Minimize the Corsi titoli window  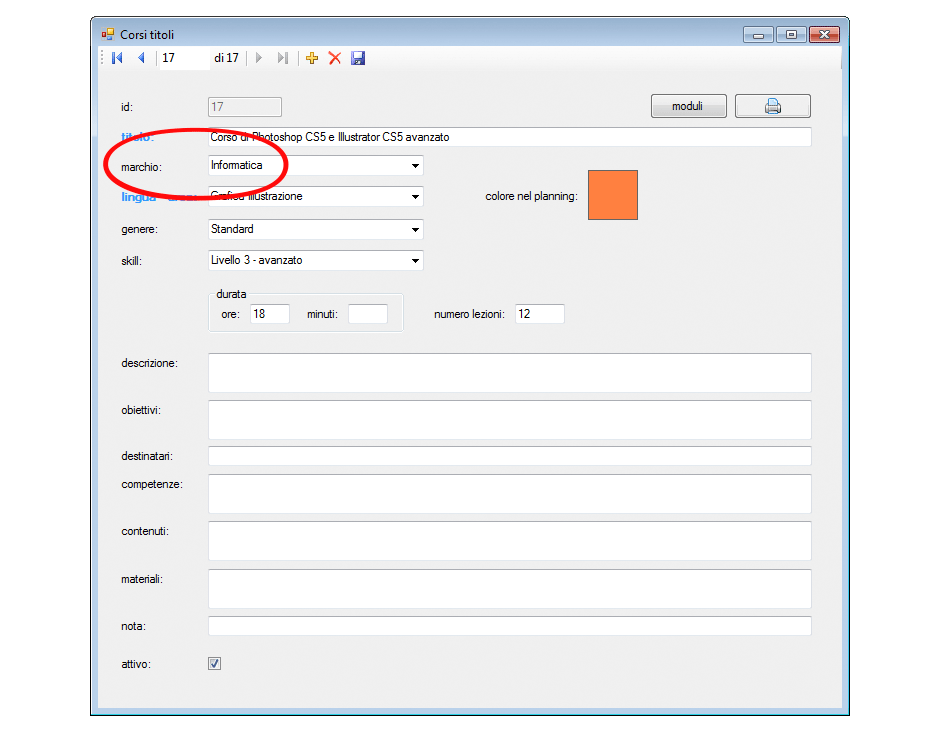pos(758,35)
